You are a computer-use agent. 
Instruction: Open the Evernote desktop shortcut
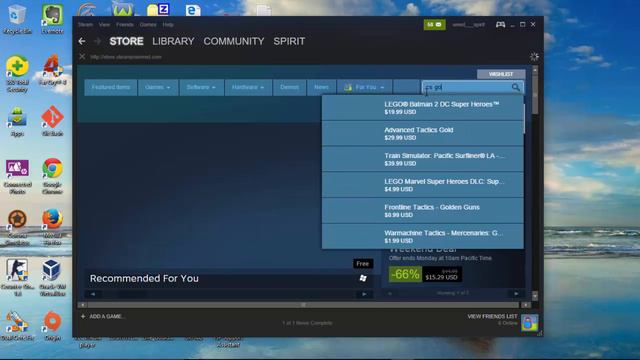pyautogui.click(x=52, y=18)
